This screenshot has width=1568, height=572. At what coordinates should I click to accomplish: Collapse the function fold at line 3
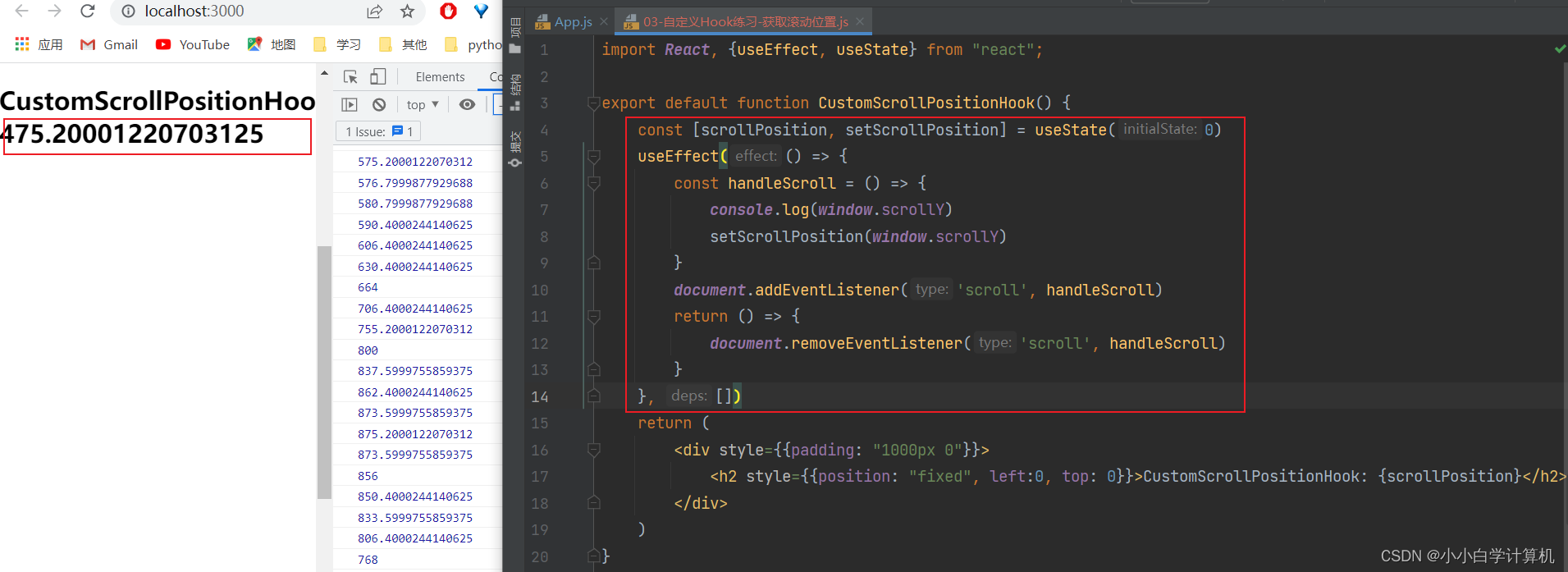[594, 103]
